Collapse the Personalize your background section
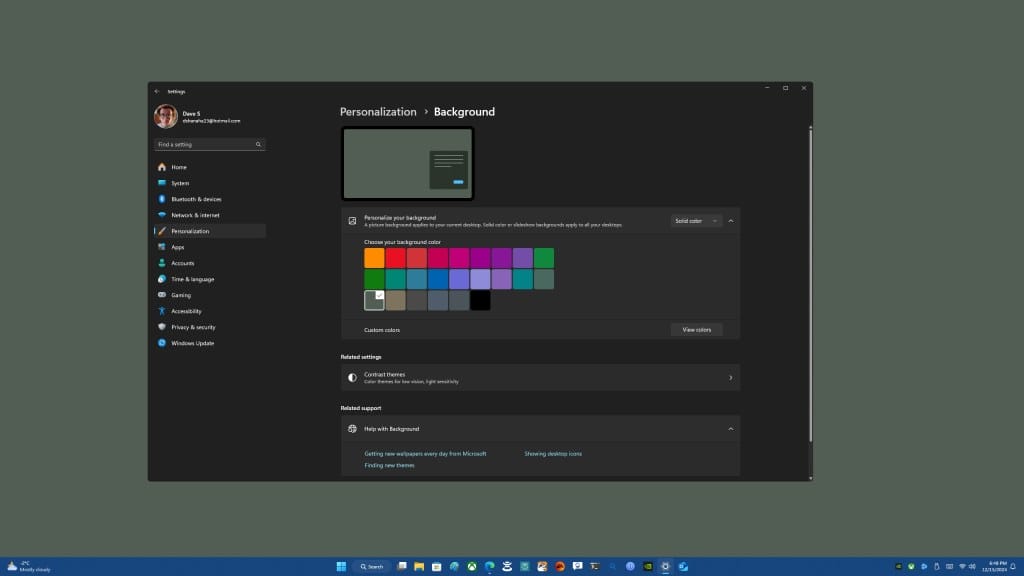1024x576 pixels. 731,220
